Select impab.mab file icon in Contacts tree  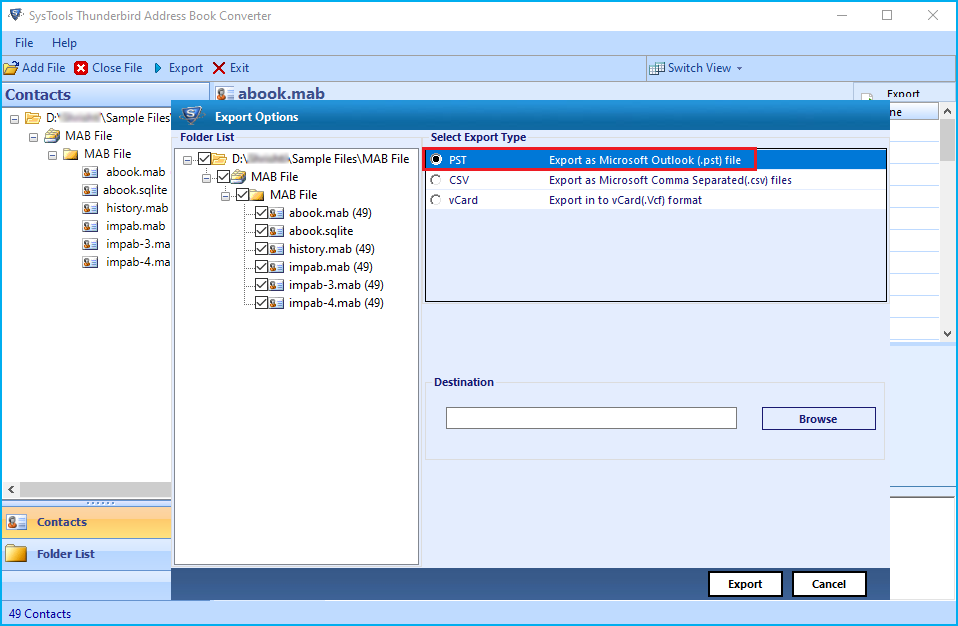pos(91,226)
